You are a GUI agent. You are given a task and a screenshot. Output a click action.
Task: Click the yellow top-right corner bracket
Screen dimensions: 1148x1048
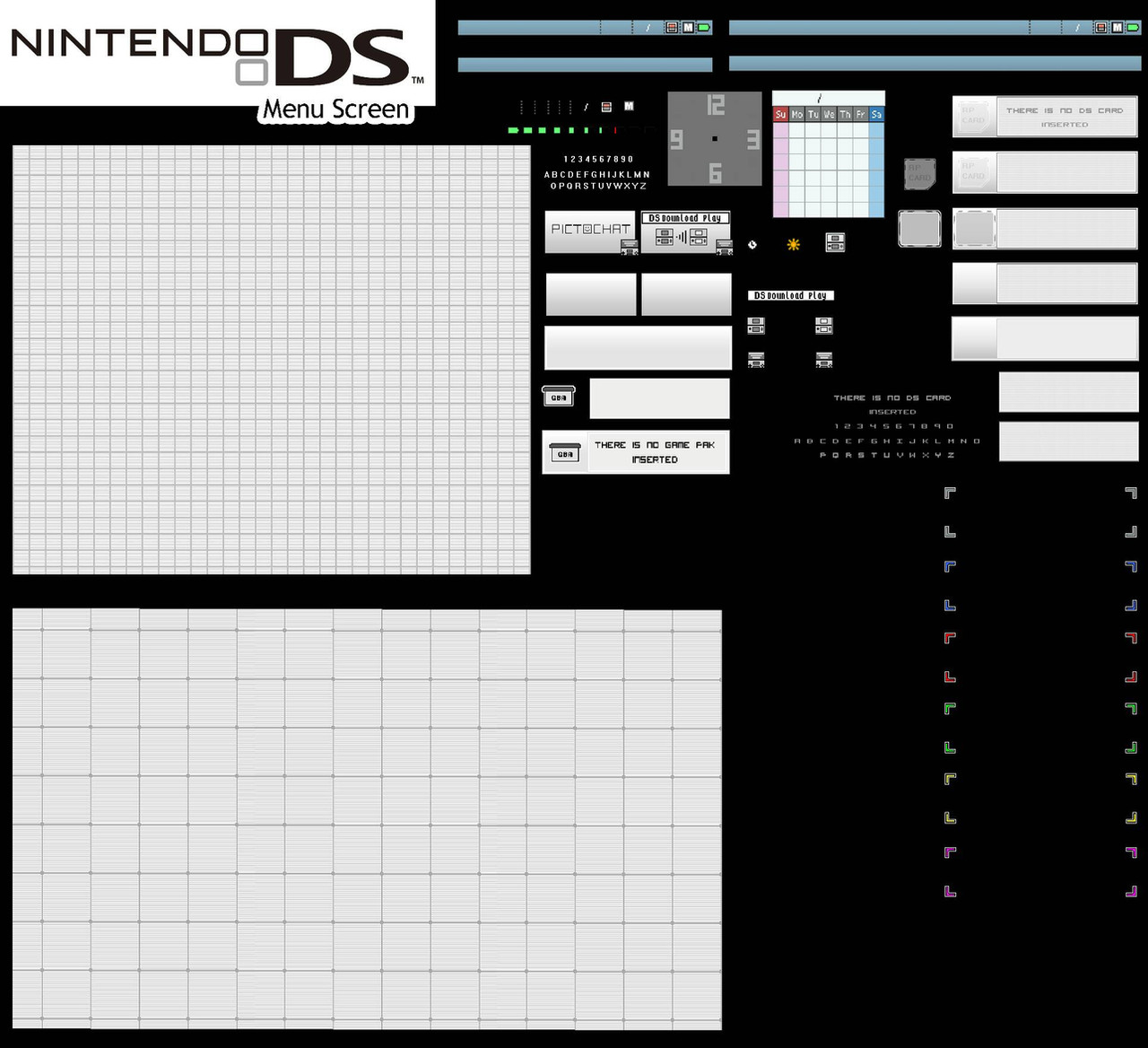(1131, 779)
